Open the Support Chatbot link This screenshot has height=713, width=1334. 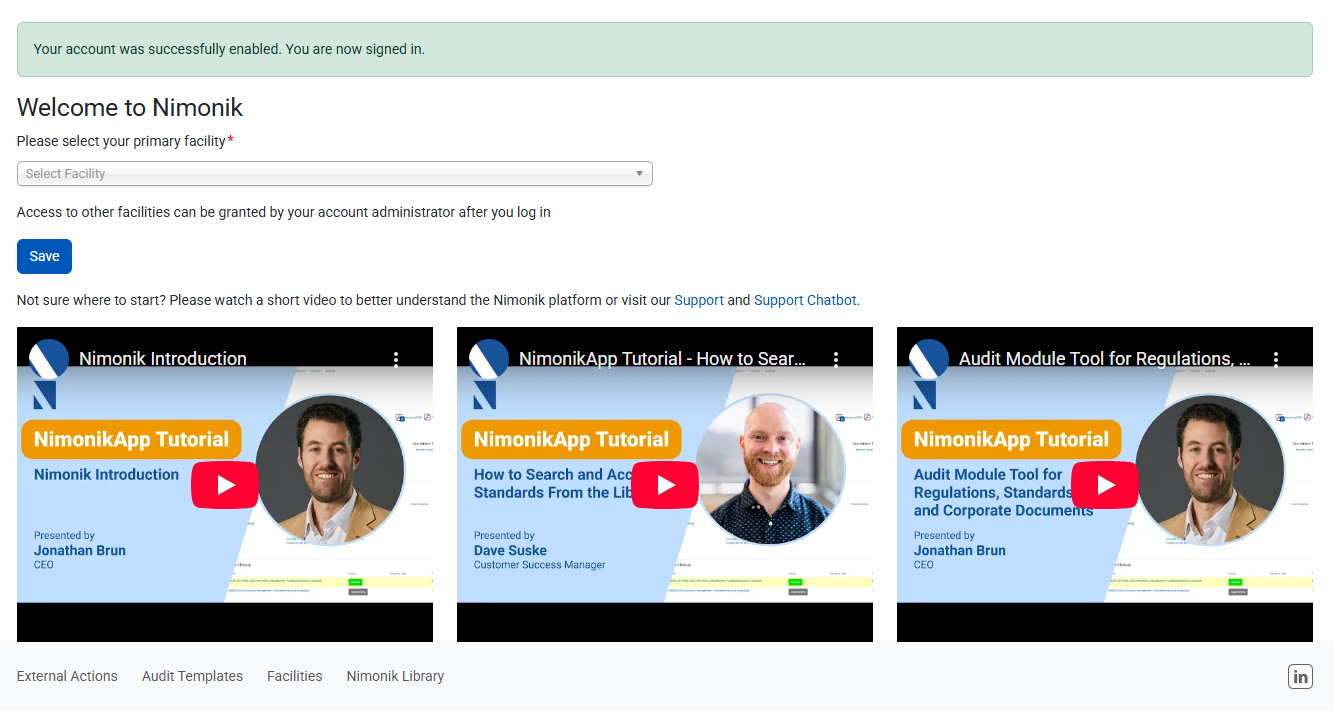[x=805, y=300]
